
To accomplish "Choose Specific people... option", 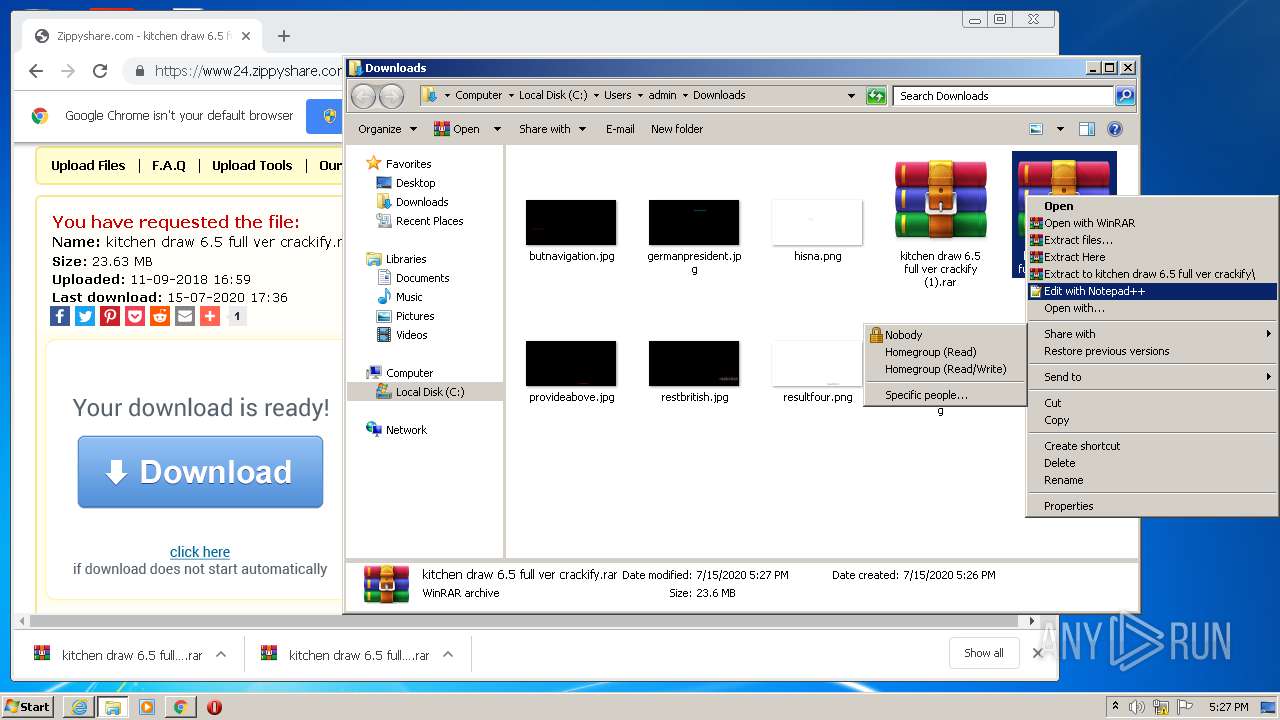I will pyautogui.click(x=945, y=395).
